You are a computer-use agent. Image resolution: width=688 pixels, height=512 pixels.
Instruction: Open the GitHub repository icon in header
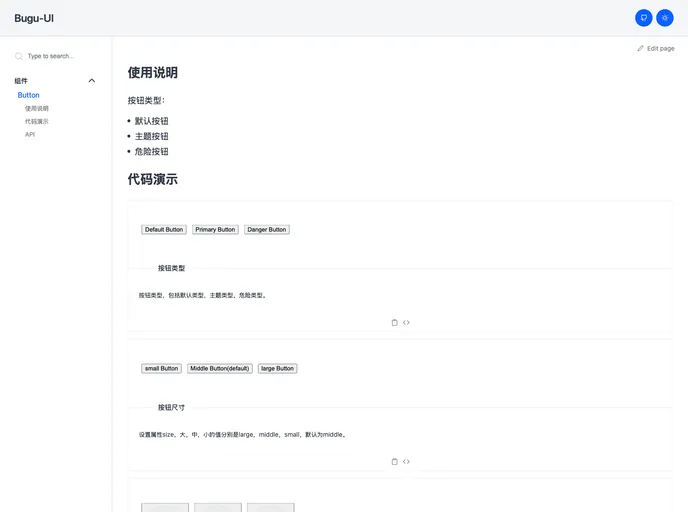644,18
